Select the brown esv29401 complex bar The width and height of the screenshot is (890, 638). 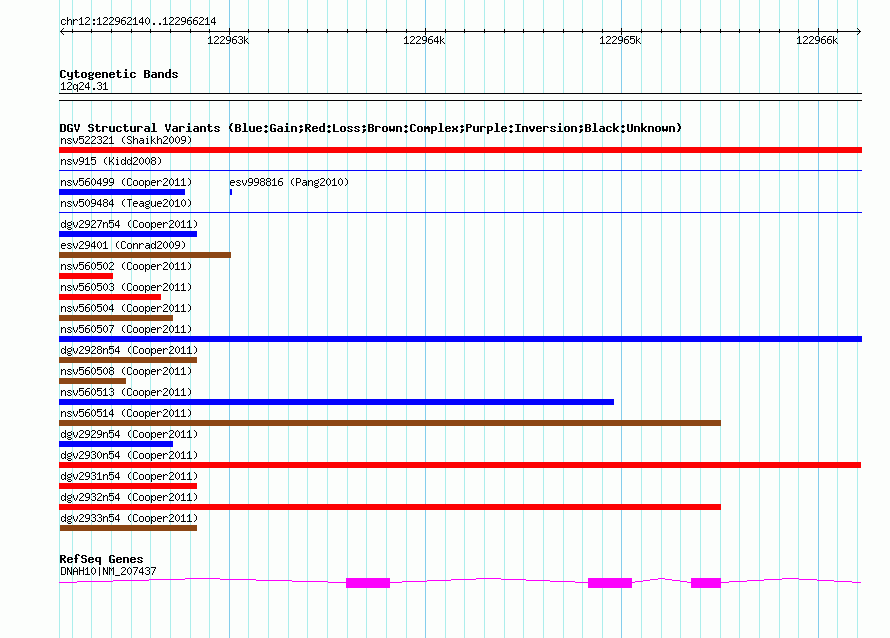(145, 255)
